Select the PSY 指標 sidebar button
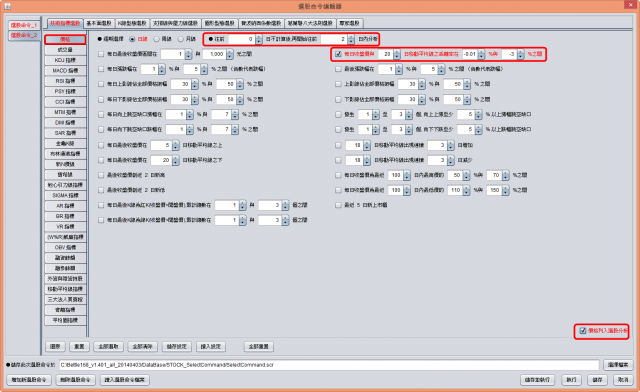Image resolution: width=640 pixels, height=392 pixels. [65, 91]
